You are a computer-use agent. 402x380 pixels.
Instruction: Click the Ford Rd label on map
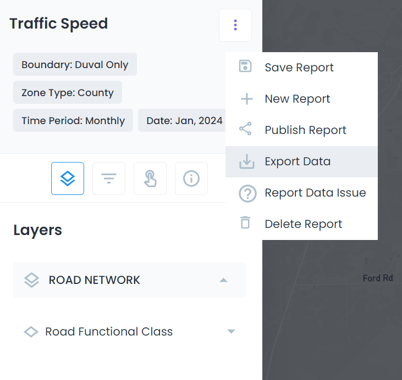[x=378, y=278]
